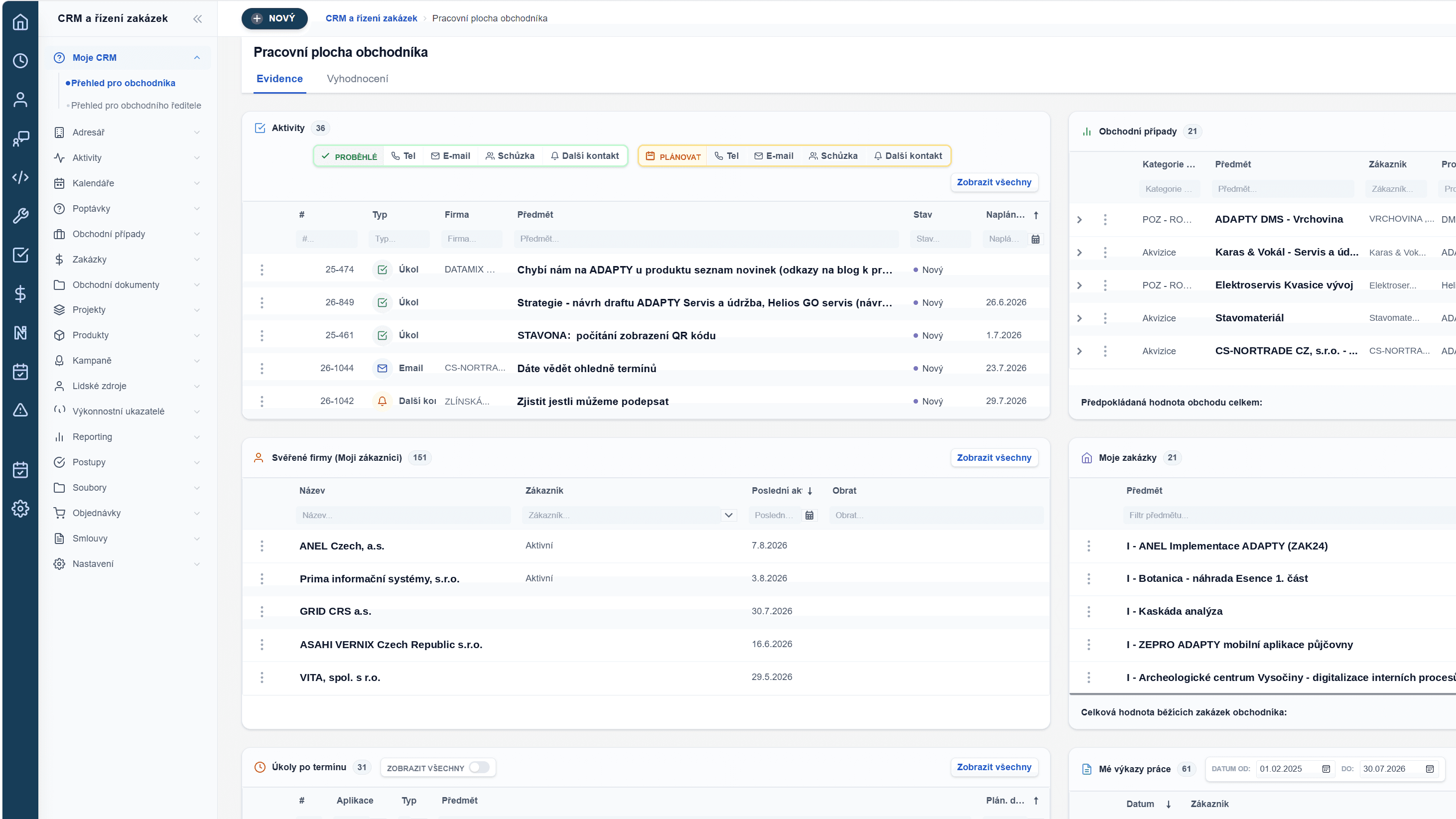Open date picker icon for DATUM OD

pyautogui.click(x=1326, y=769)
